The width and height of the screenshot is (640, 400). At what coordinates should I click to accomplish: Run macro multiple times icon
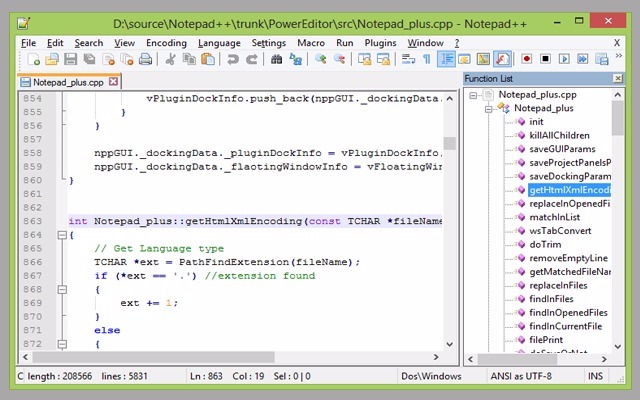583,59
